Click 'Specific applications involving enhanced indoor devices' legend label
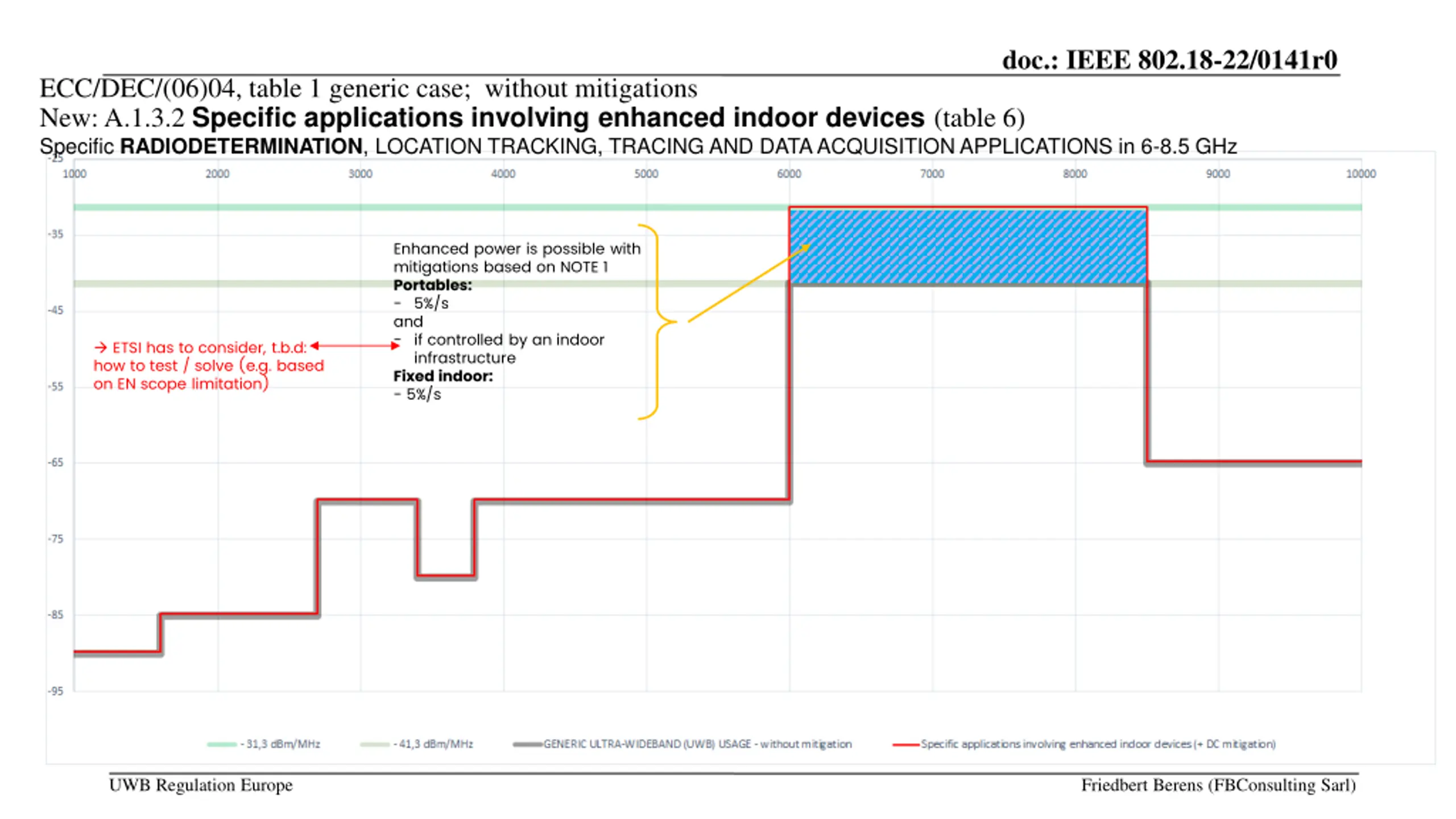The width and height of the screenshot is (1456, 819). coord(1098,744)
